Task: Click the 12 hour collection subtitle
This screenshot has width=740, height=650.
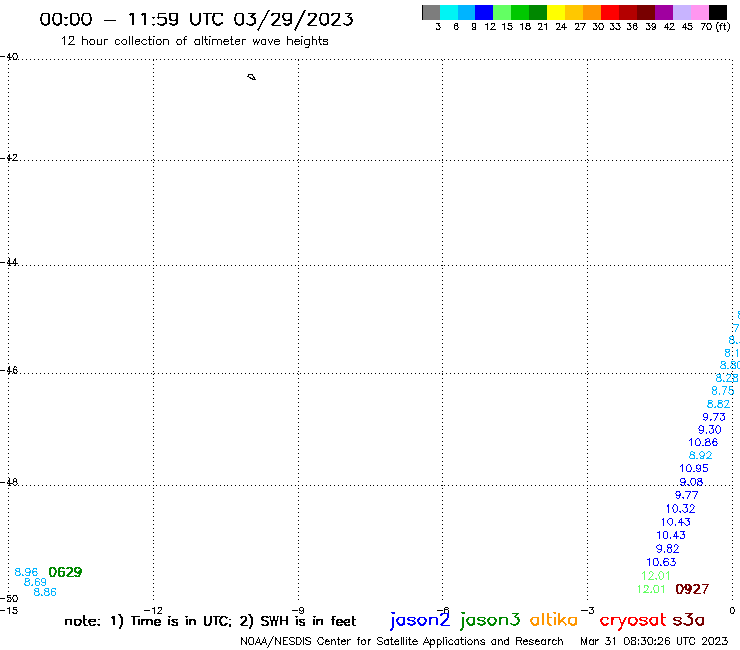Action: click(194, 41)
